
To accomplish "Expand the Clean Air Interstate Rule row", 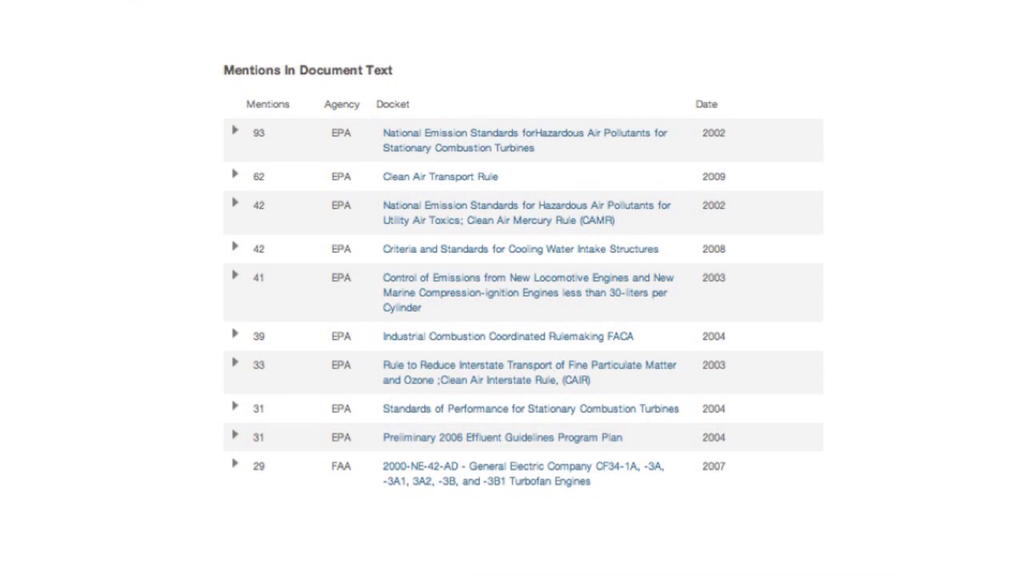I will 235,363.
